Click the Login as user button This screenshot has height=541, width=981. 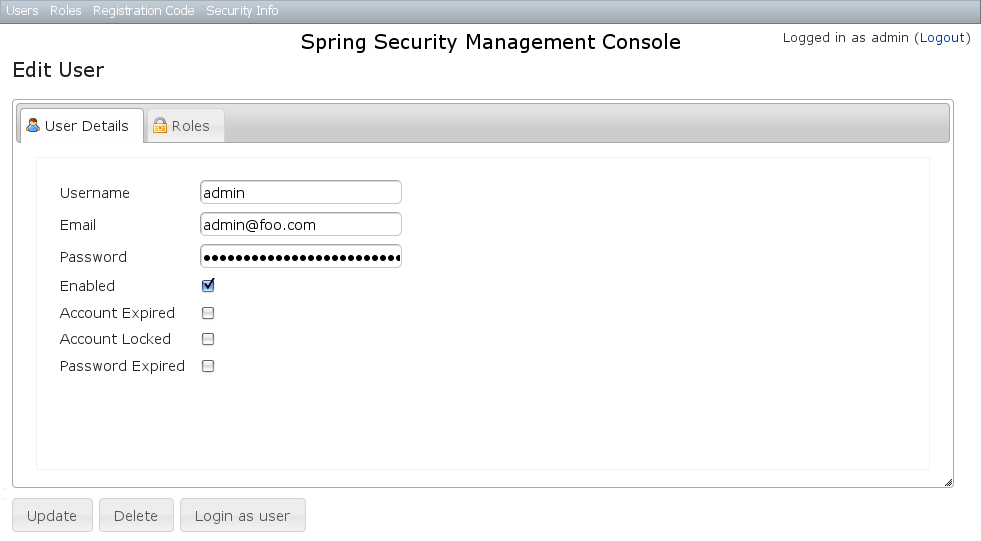point(242,516)
